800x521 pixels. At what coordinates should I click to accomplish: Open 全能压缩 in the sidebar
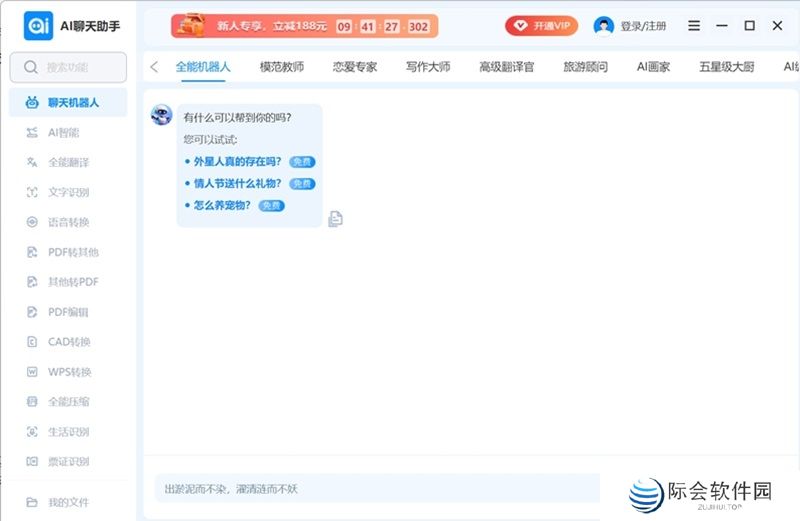(x=68, y=402)
